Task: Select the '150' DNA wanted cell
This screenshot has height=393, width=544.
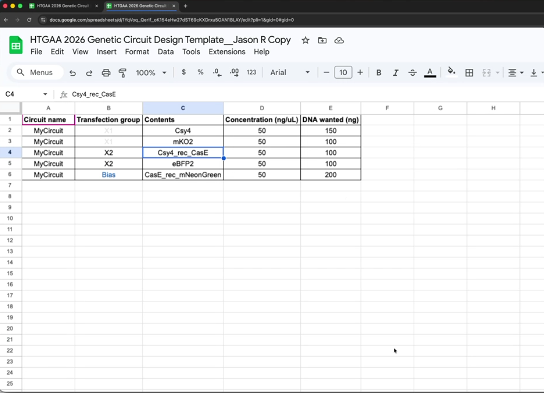Action: pyautogui.click(x=331, y=131)
